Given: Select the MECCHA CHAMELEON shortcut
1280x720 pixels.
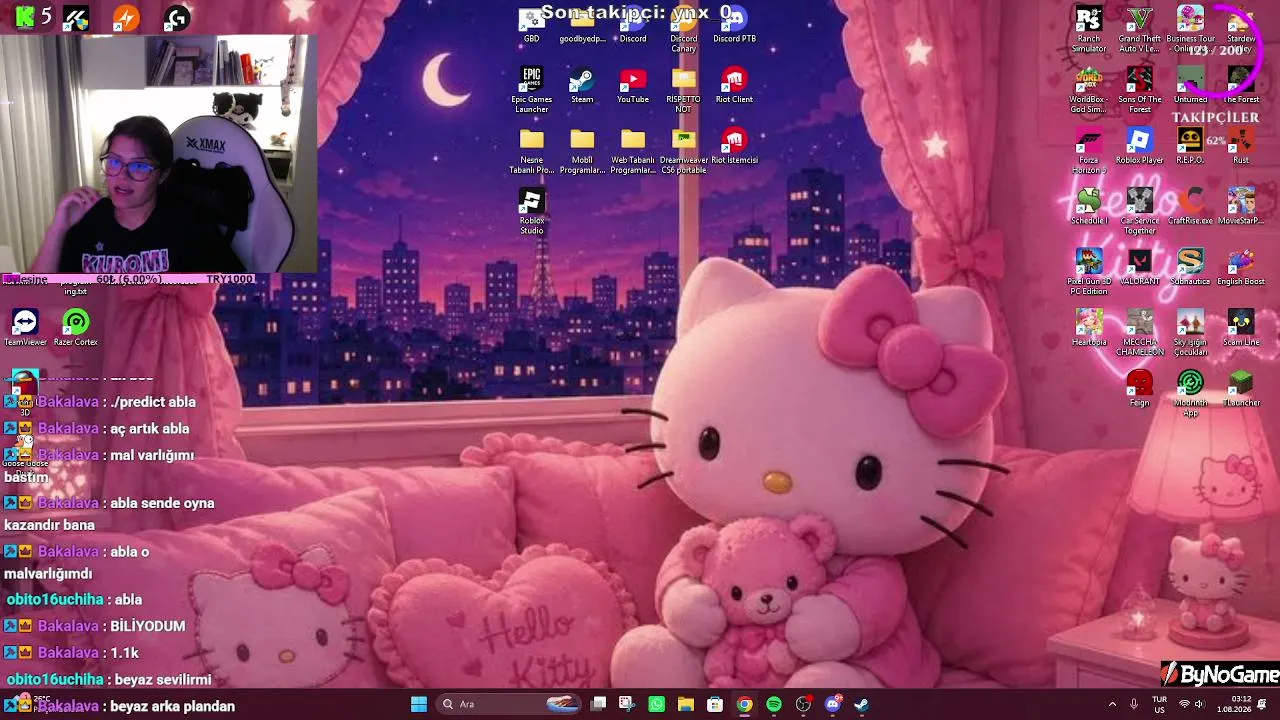Looking at the screenshot, I should coord(1140,333).
